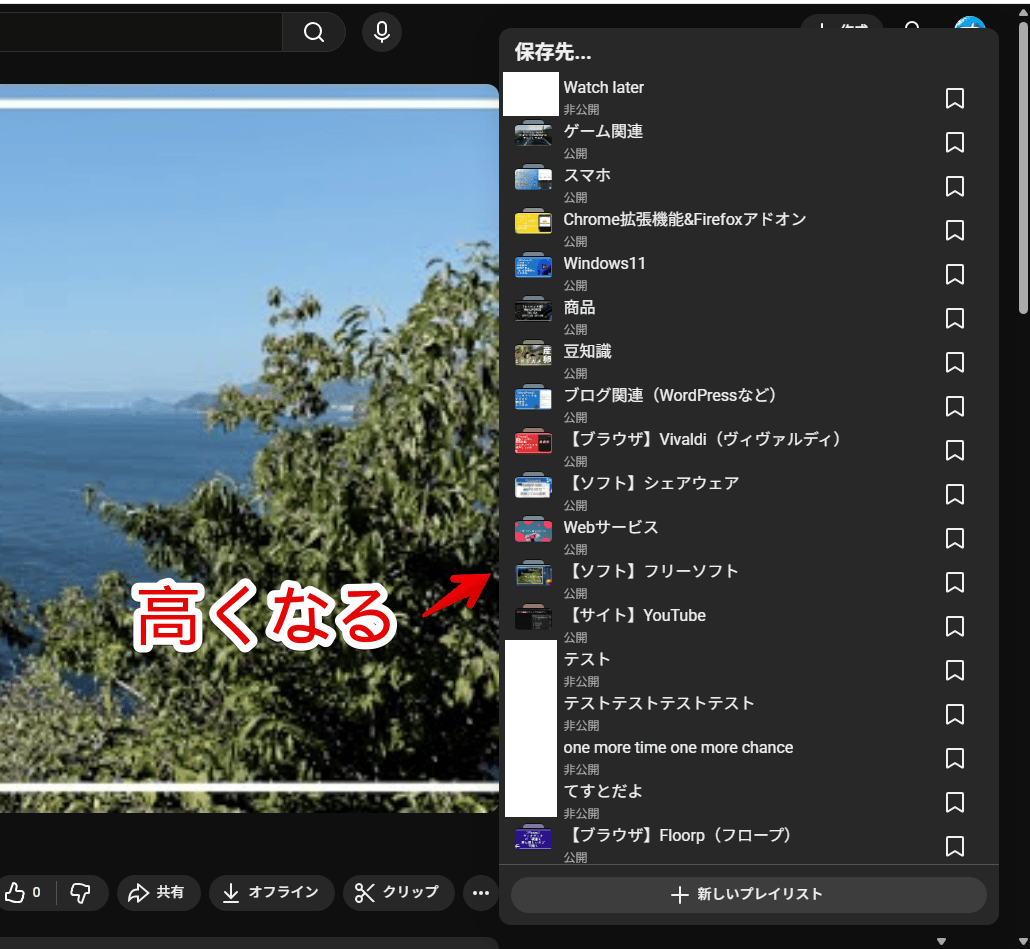Download video with オフライン button
The height and width of the screenshot is (949, 1030).
tap(270, 892)
